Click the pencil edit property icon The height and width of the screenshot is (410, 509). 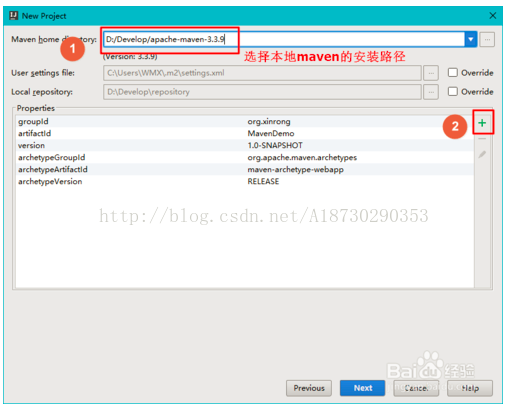(482, 154)
